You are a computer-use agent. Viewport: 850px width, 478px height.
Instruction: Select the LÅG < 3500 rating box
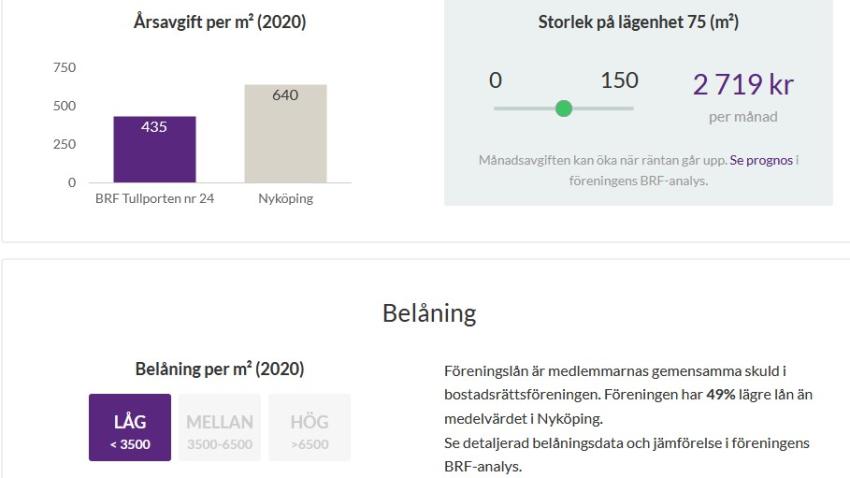pos(130,428)
